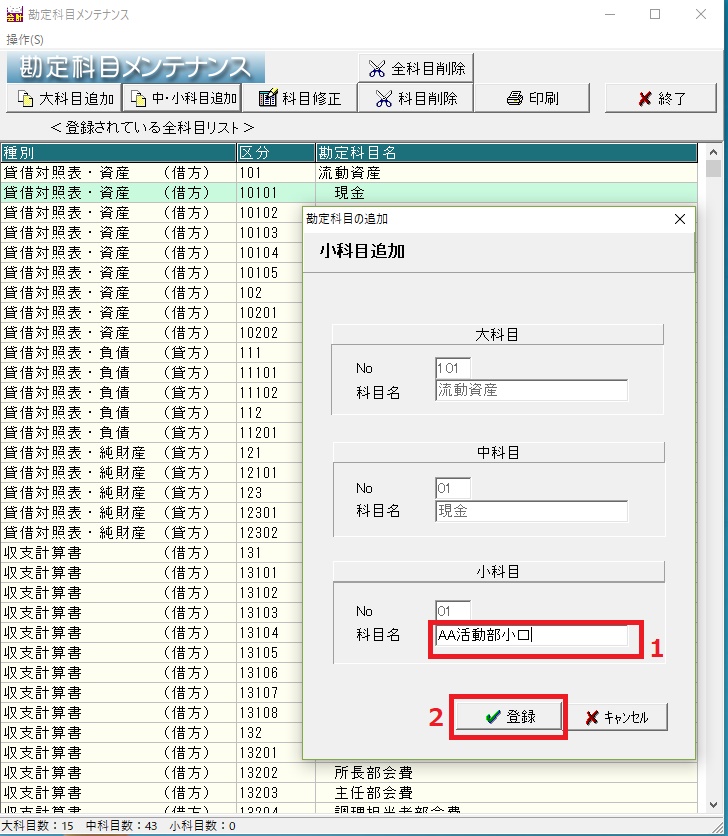This screenshot has height=836, width=728.
Task: Click the 中科目 科目名 field 現金
Action: coord(532,511)
